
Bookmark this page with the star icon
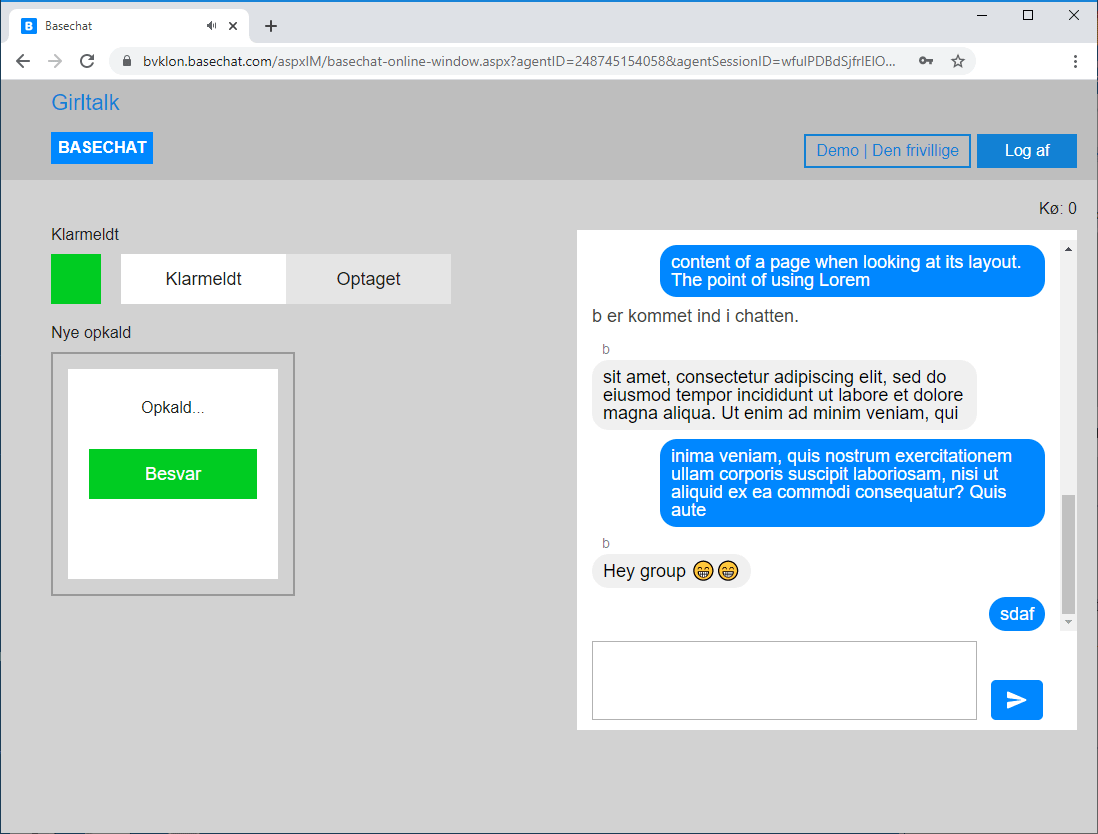tap(957, 61)
